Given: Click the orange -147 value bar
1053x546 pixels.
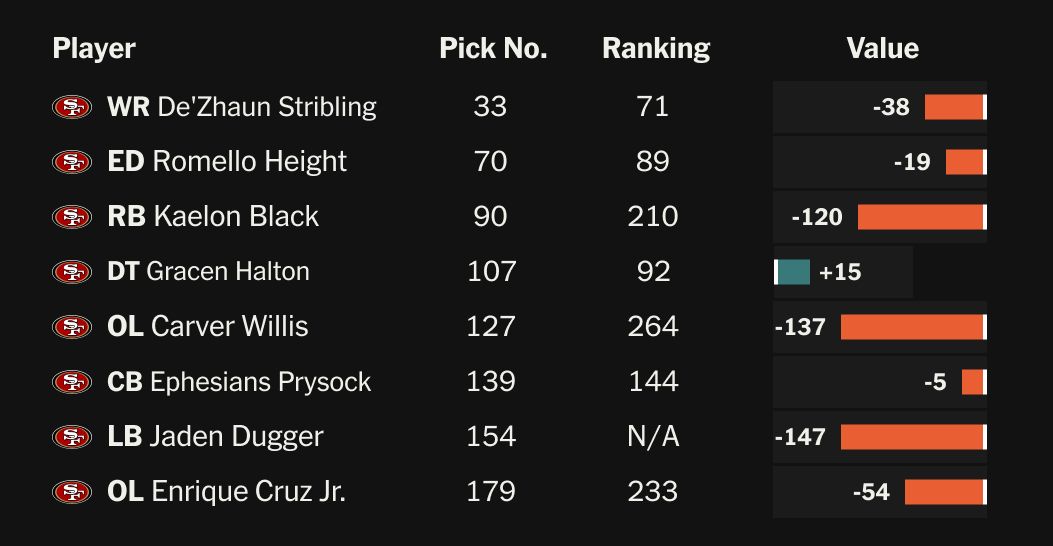Looking at the screenshot, I should (912, 437).
